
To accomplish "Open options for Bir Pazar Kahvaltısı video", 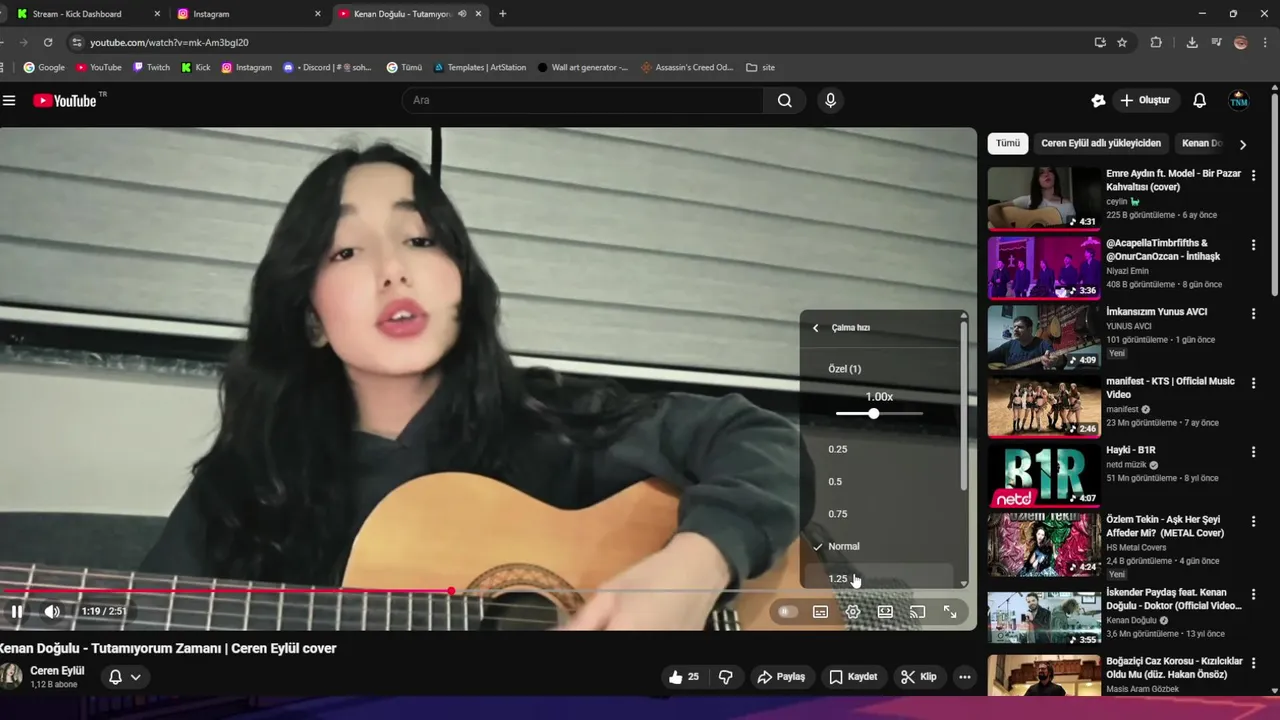I will click(1254, 175).
